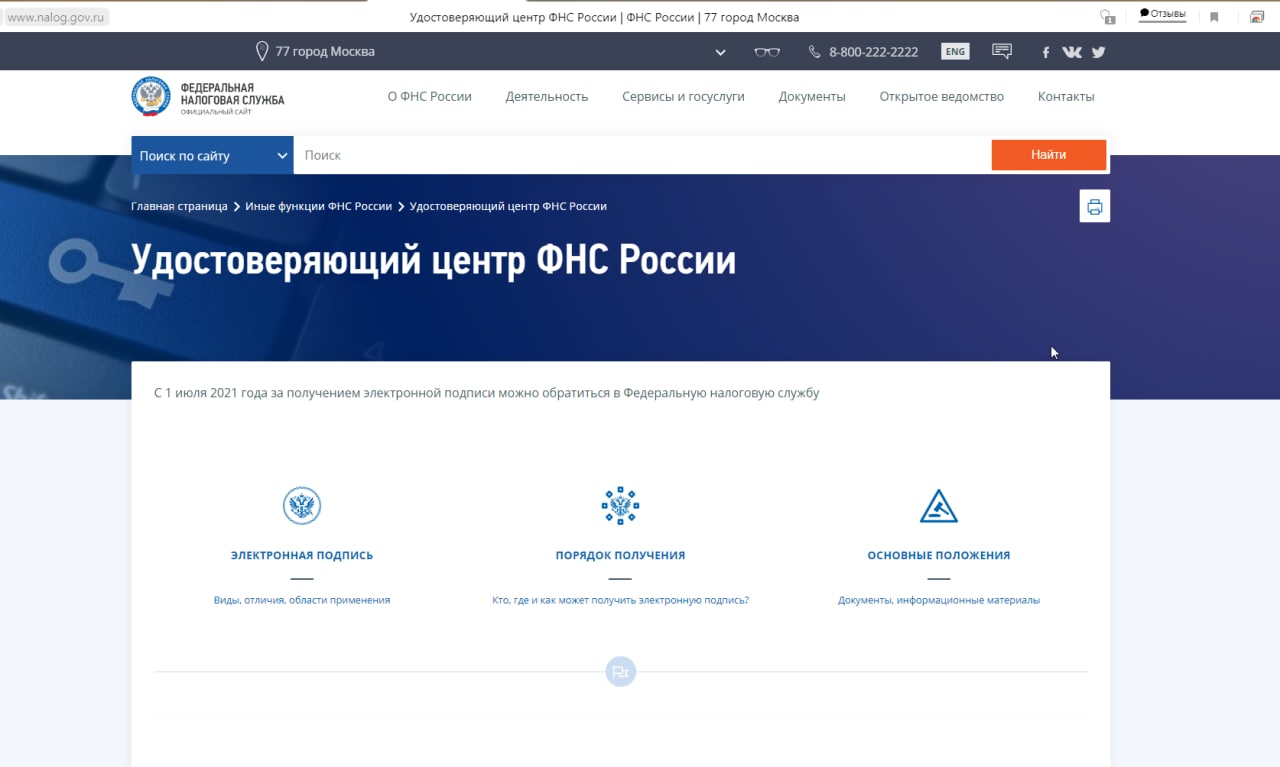Click the print page icon
Image resolution: width=1280 pixels, height=767 pixels.
click(x=1094, y=207)
